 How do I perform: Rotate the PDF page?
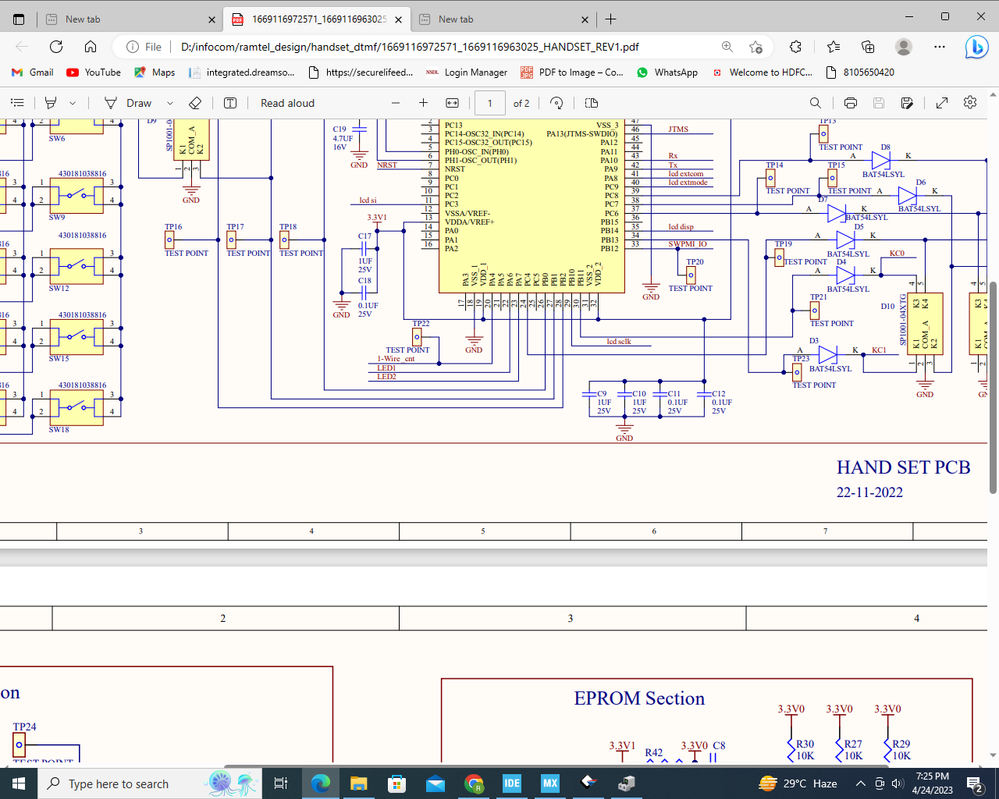557,103
